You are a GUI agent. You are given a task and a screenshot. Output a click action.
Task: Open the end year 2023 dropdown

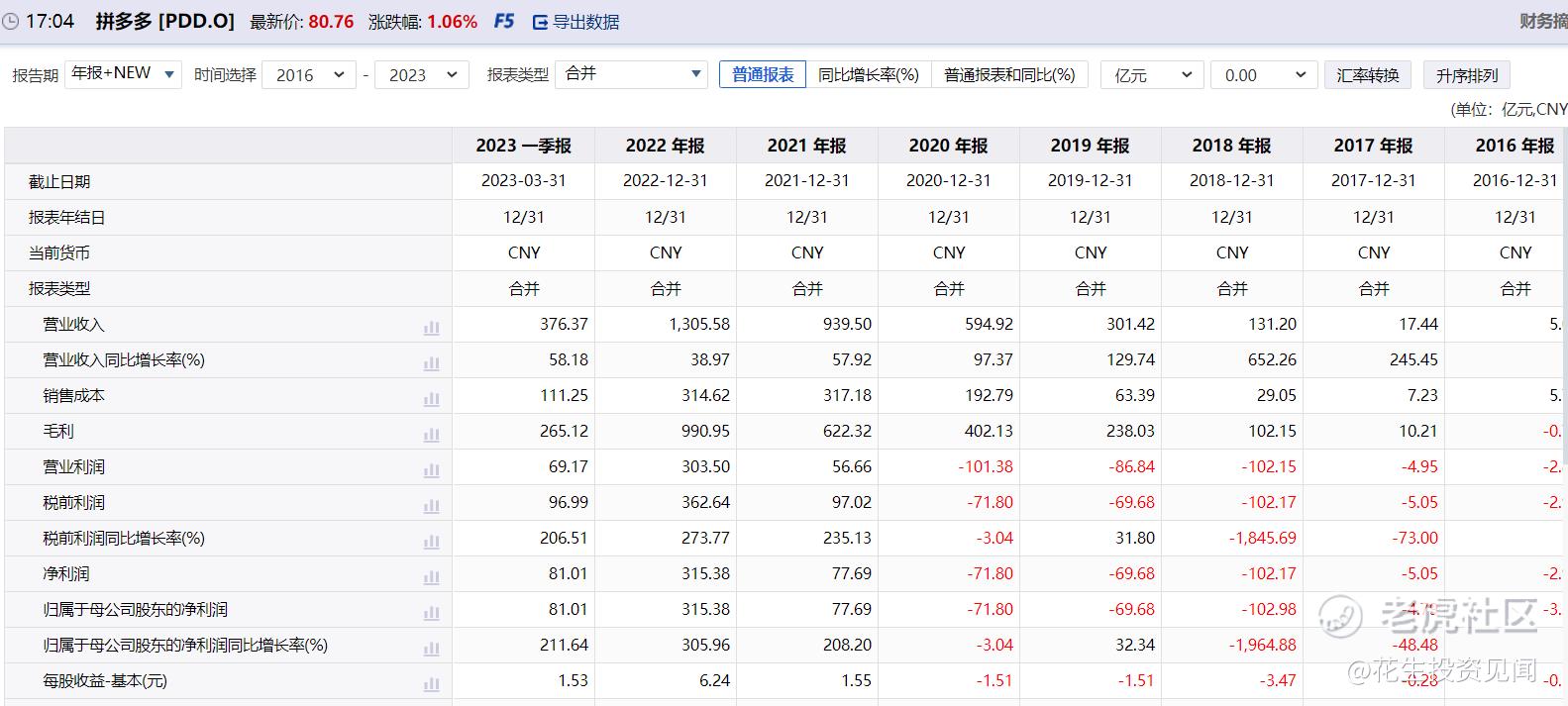[x=422, y=75]
